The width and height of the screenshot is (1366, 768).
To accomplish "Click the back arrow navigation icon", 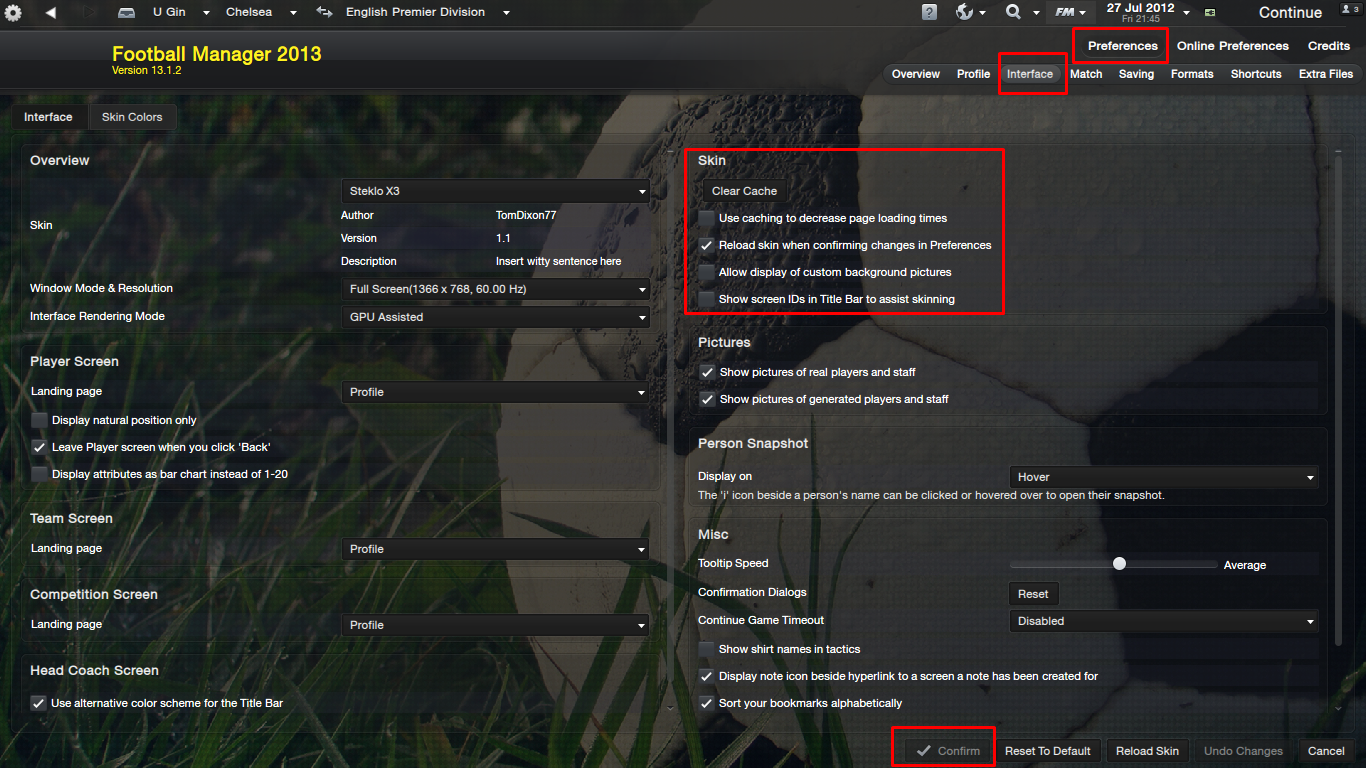I will 50,13.
